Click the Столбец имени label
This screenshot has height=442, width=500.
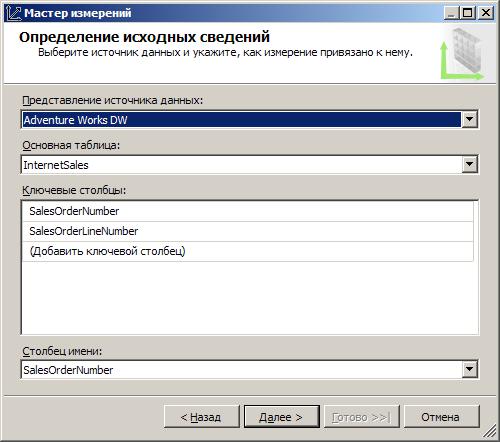tap(62, 351)
